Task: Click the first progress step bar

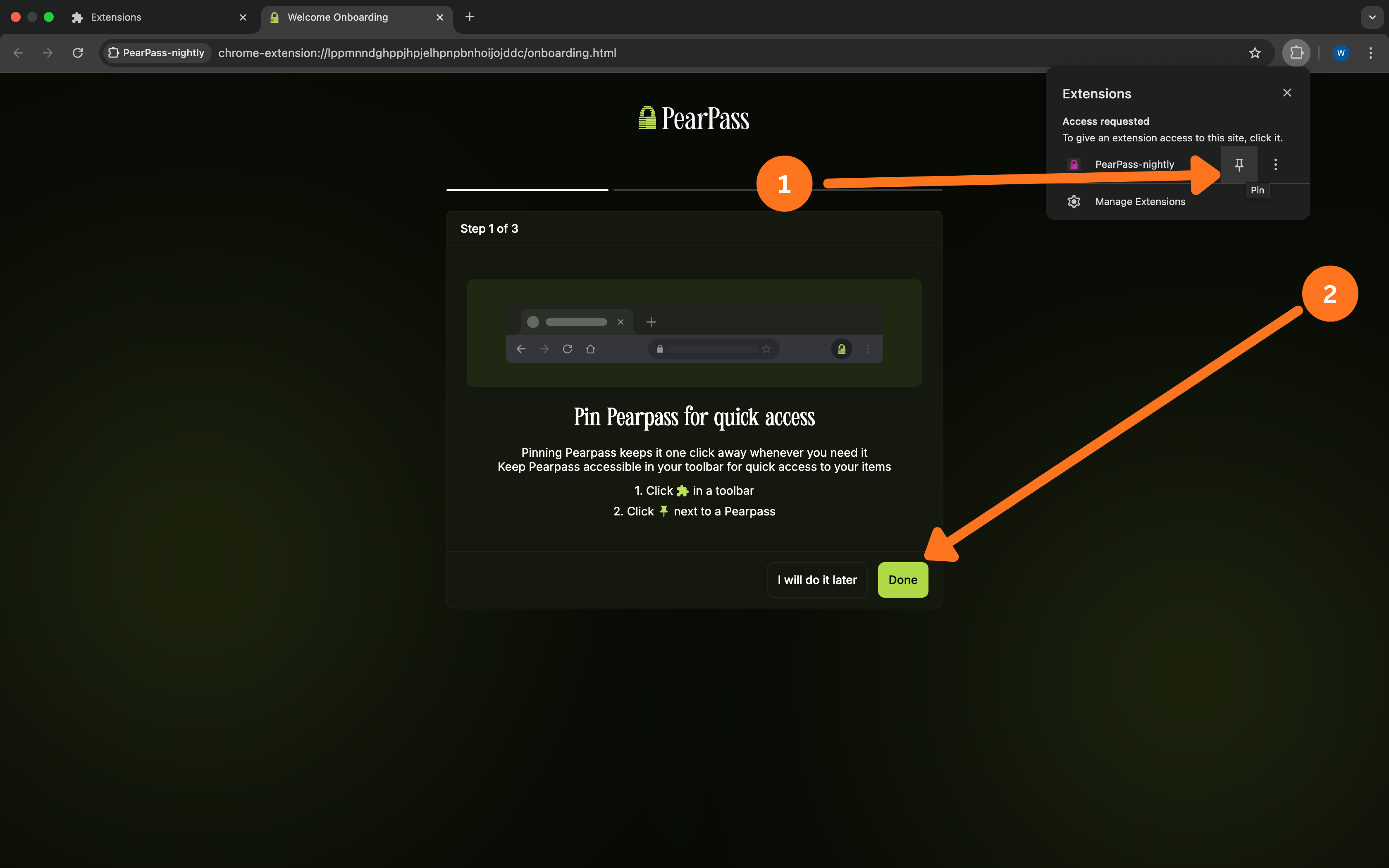Action: coord(527,189)
